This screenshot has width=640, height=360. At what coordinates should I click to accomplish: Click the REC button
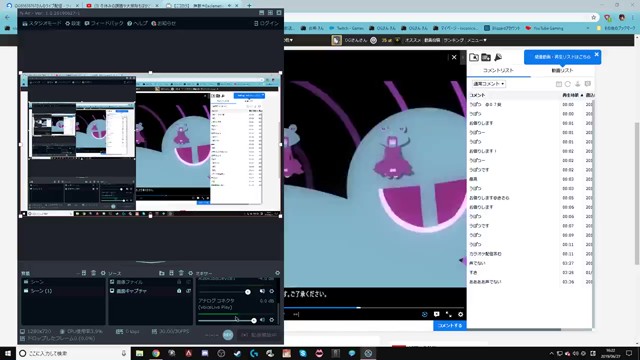[x=228, y=335]
